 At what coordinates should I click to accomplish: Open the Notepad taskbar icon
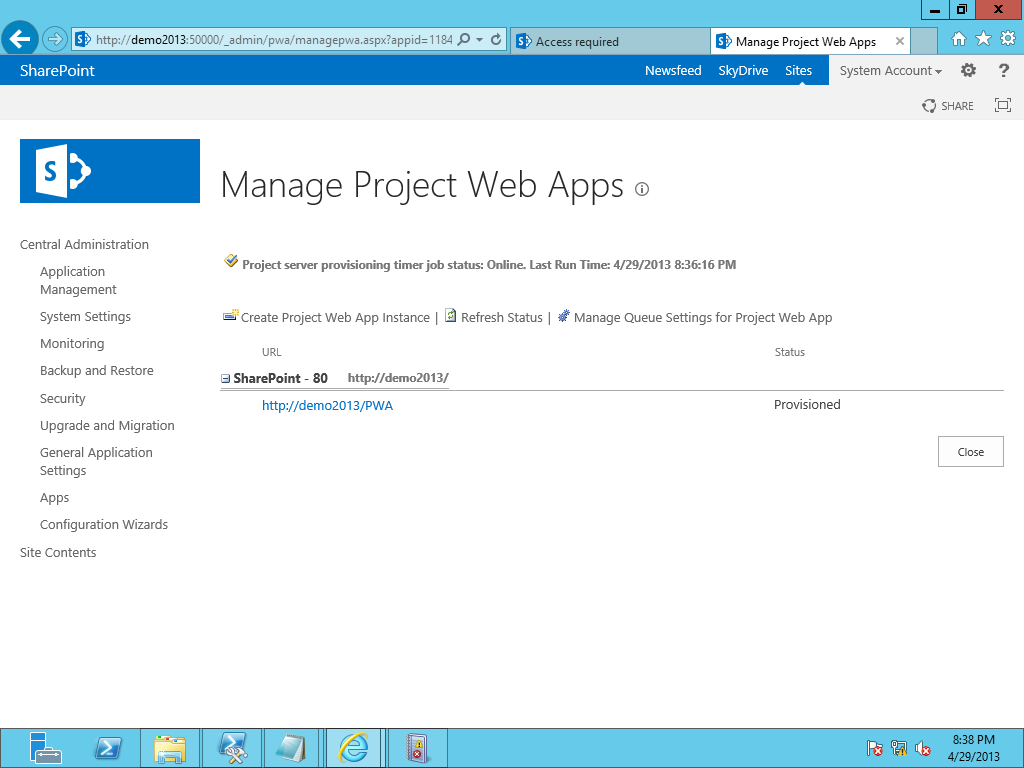pyautogui.click(x=291, y=748)
